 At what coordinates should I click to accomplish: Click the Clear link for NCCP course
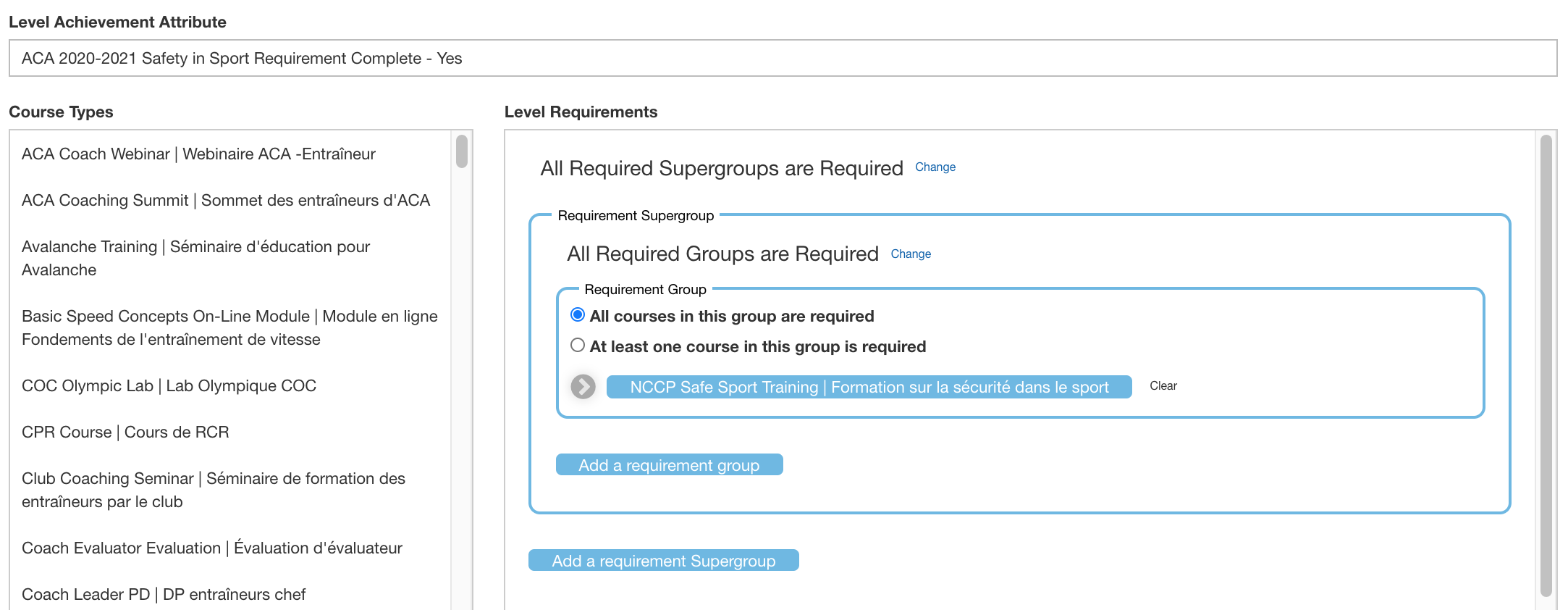click(x=1163, y=386)
